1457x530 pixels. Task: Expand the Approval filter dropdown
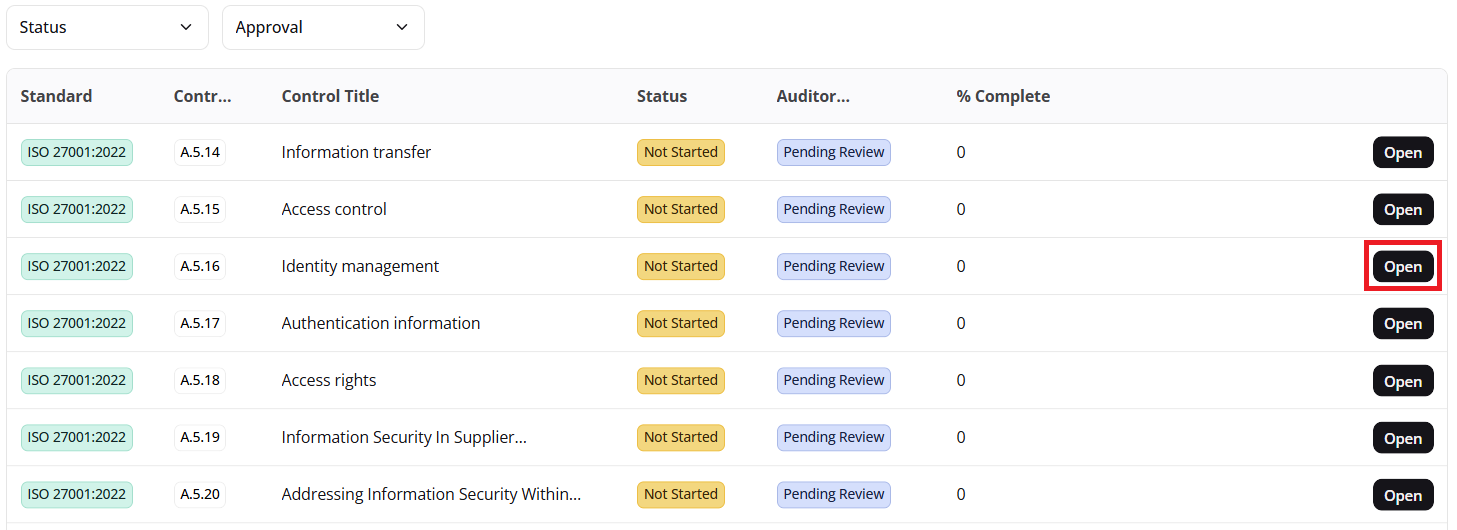[323, 27]
